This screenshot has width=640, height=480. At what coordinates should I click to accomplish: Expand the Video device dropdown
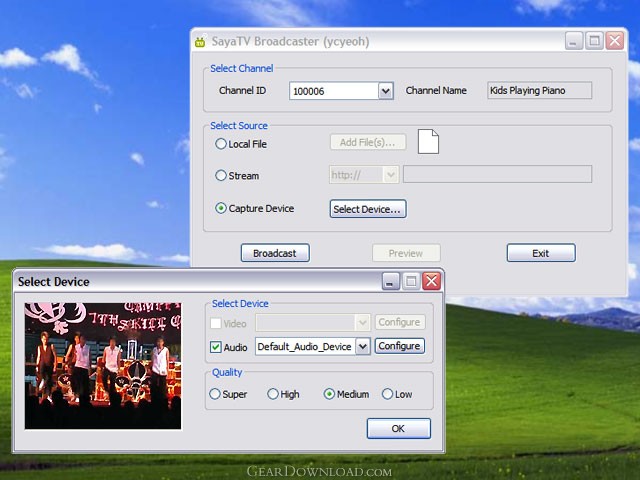362,322
